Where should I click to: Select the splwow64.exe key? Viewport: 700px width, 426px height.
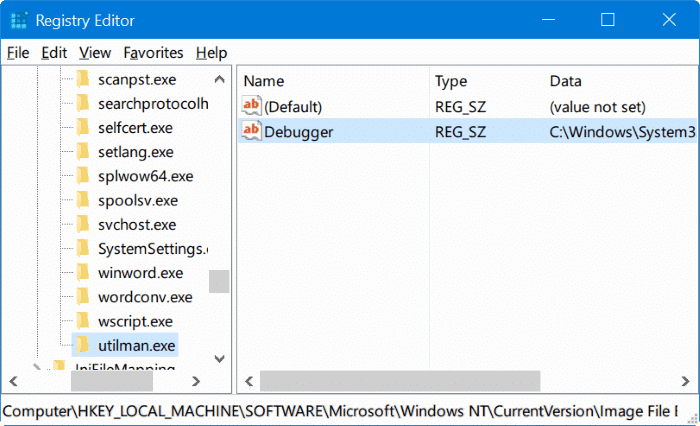(146, 176)
